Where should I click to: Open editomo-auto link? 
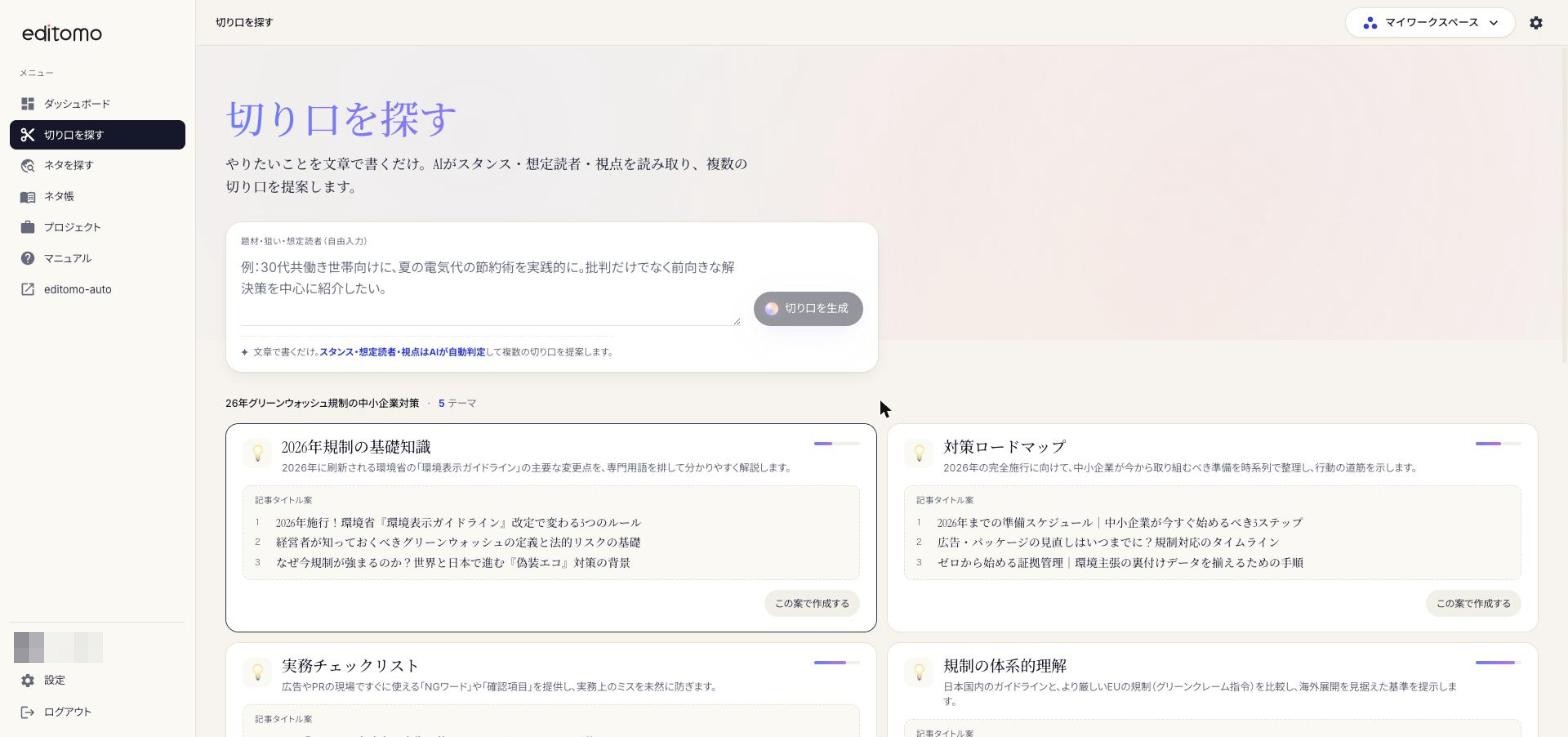click(97, 289)
